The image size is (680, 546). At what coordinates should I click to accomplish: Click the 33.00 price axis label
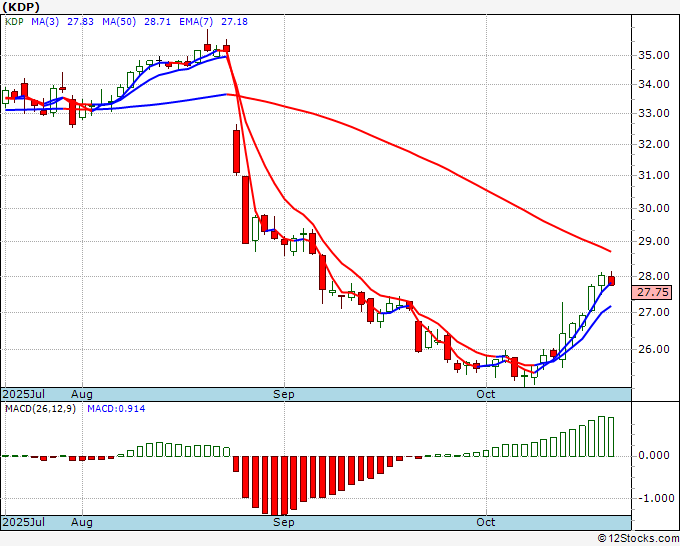(x=654, y=114)
